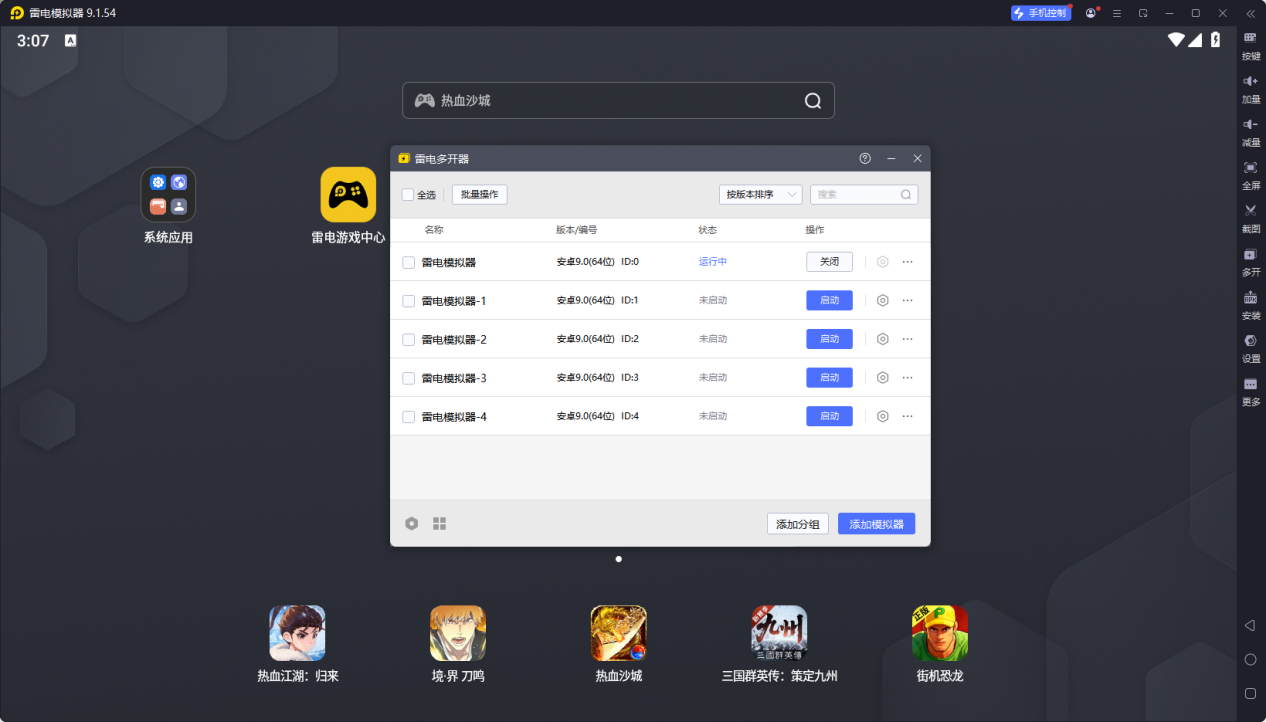Expand the ... options for 雷电模拟器-1

click(x=908, y=300)
